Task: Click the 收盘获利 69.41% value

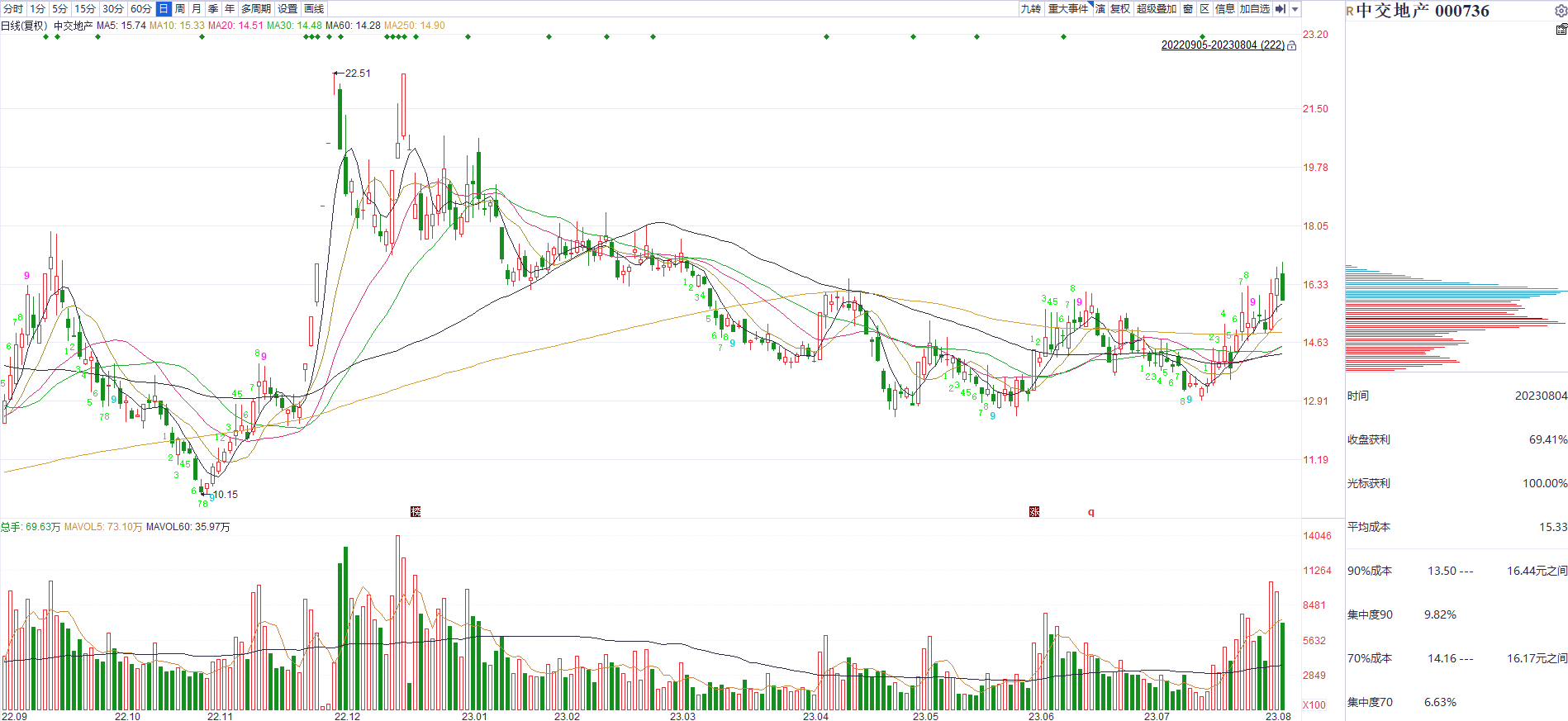Action: pyautogui.click(x=1548, y=440)
